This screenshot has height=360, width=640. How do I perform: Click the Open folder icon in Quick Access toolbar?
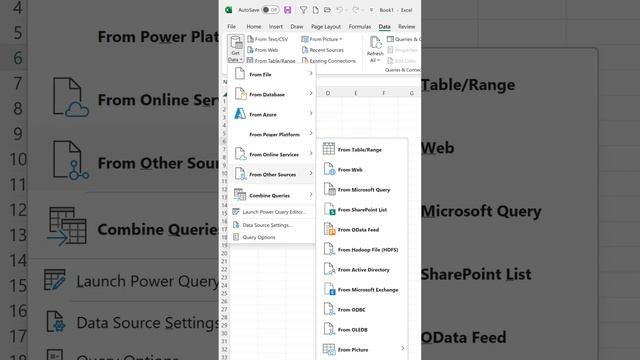tap(327, 10)
